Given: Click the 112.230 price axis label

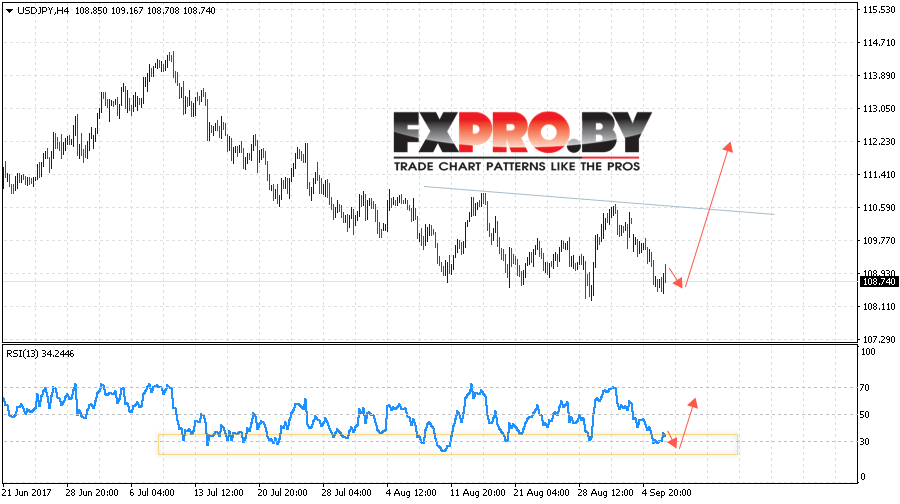Looking at the screenshot, I should tap(879, 142).
